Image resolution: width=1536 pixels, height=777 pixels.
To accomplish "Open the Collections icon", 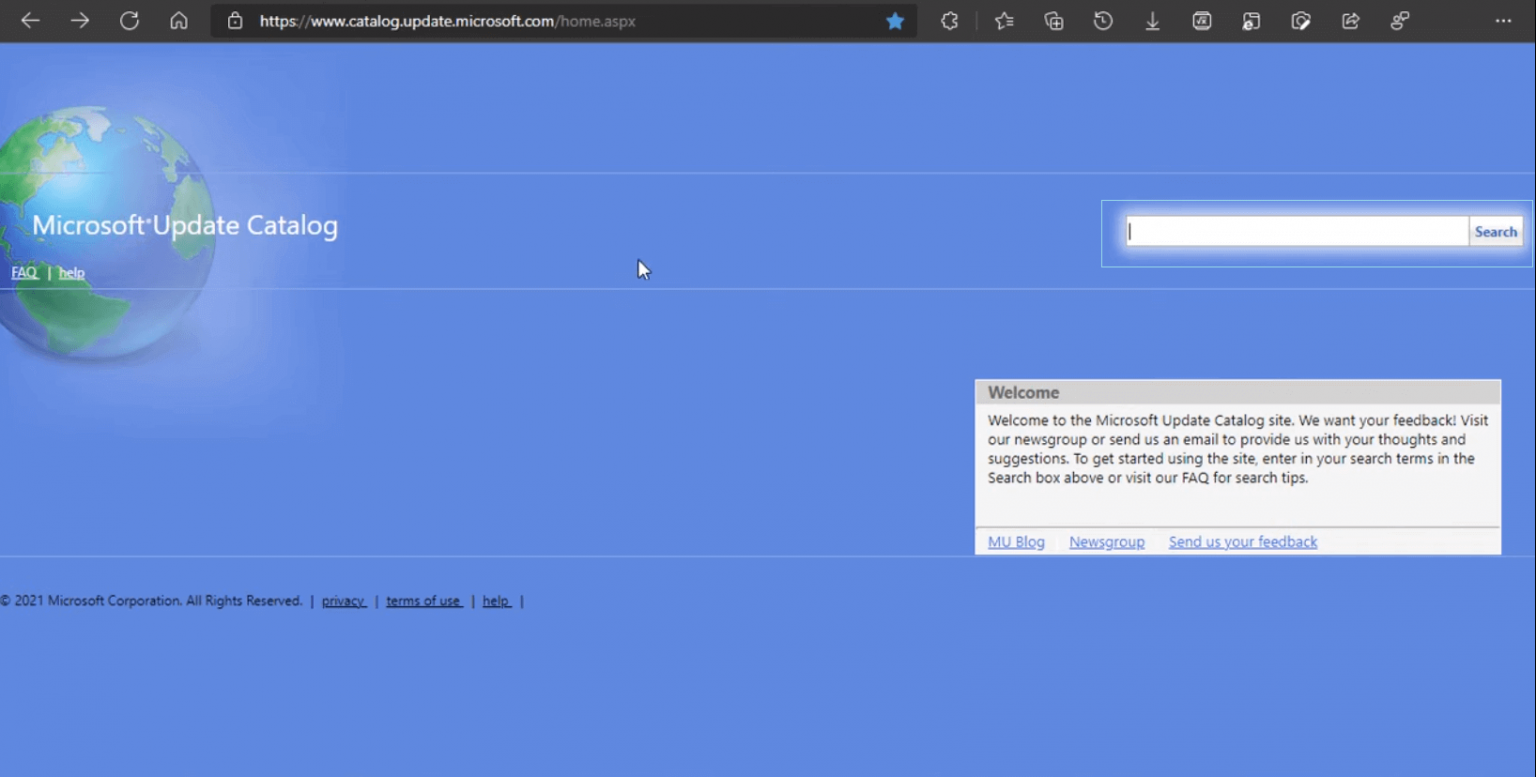I will click(1054, 21).
